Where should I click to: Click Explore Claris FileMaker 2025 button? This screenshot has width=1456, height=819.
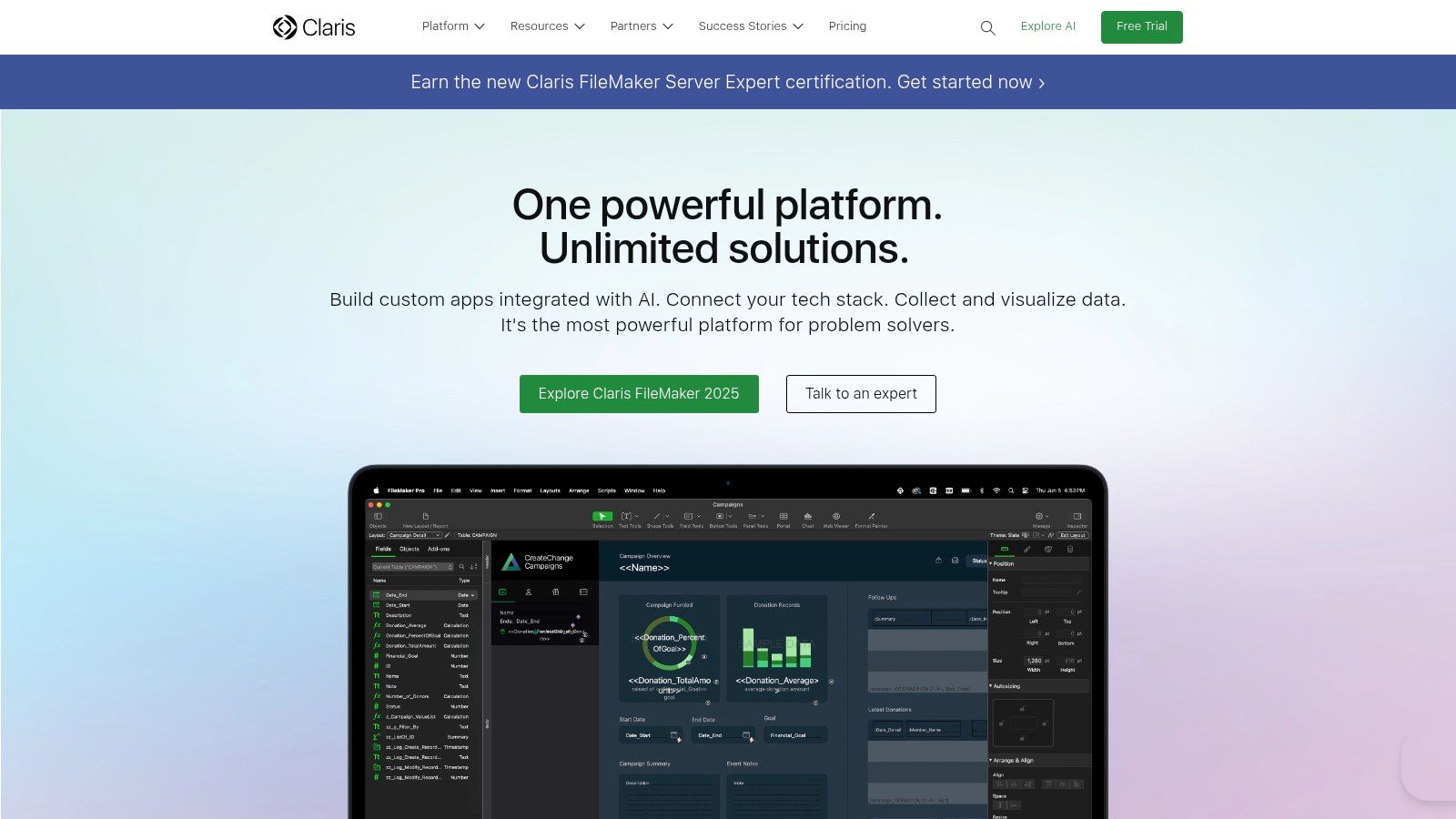click(x=639, y=394)
